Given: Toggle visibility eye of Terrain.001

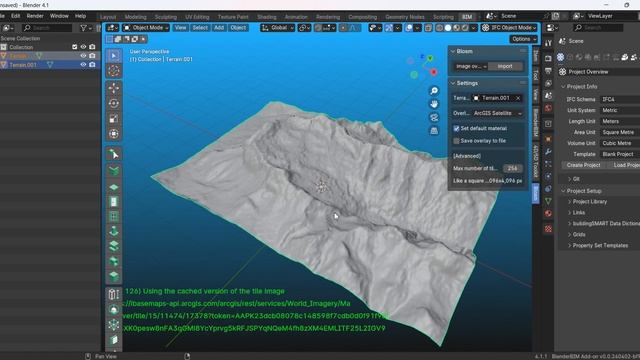Looking at the screenshot, I should (83, 65).
